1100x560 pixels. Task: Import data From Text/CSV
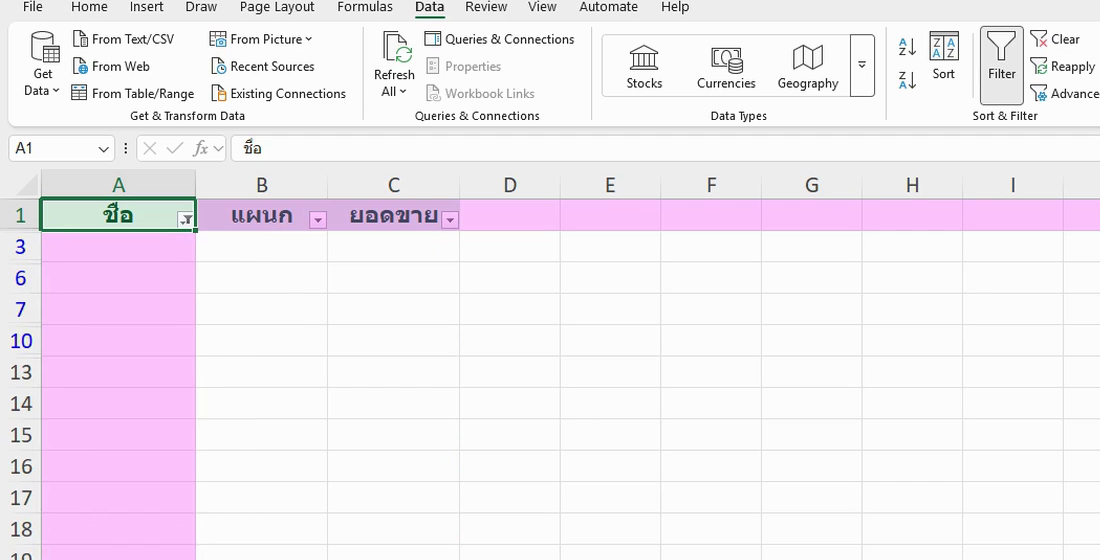click(x=123, y=39)
